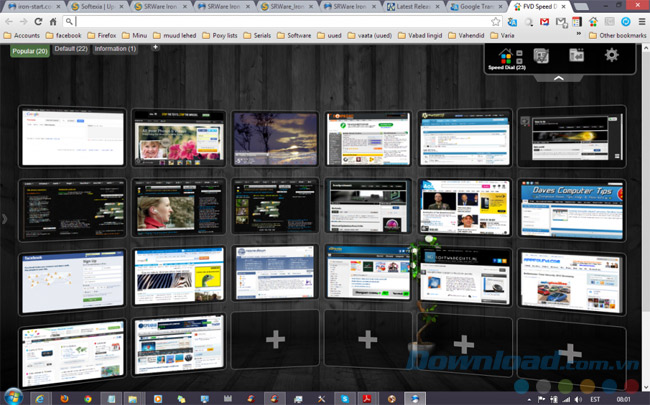Open the Facebook dial thumbnail
Image resolution: width=650 pixels, height=405 pixels.
tap(73, 278)
